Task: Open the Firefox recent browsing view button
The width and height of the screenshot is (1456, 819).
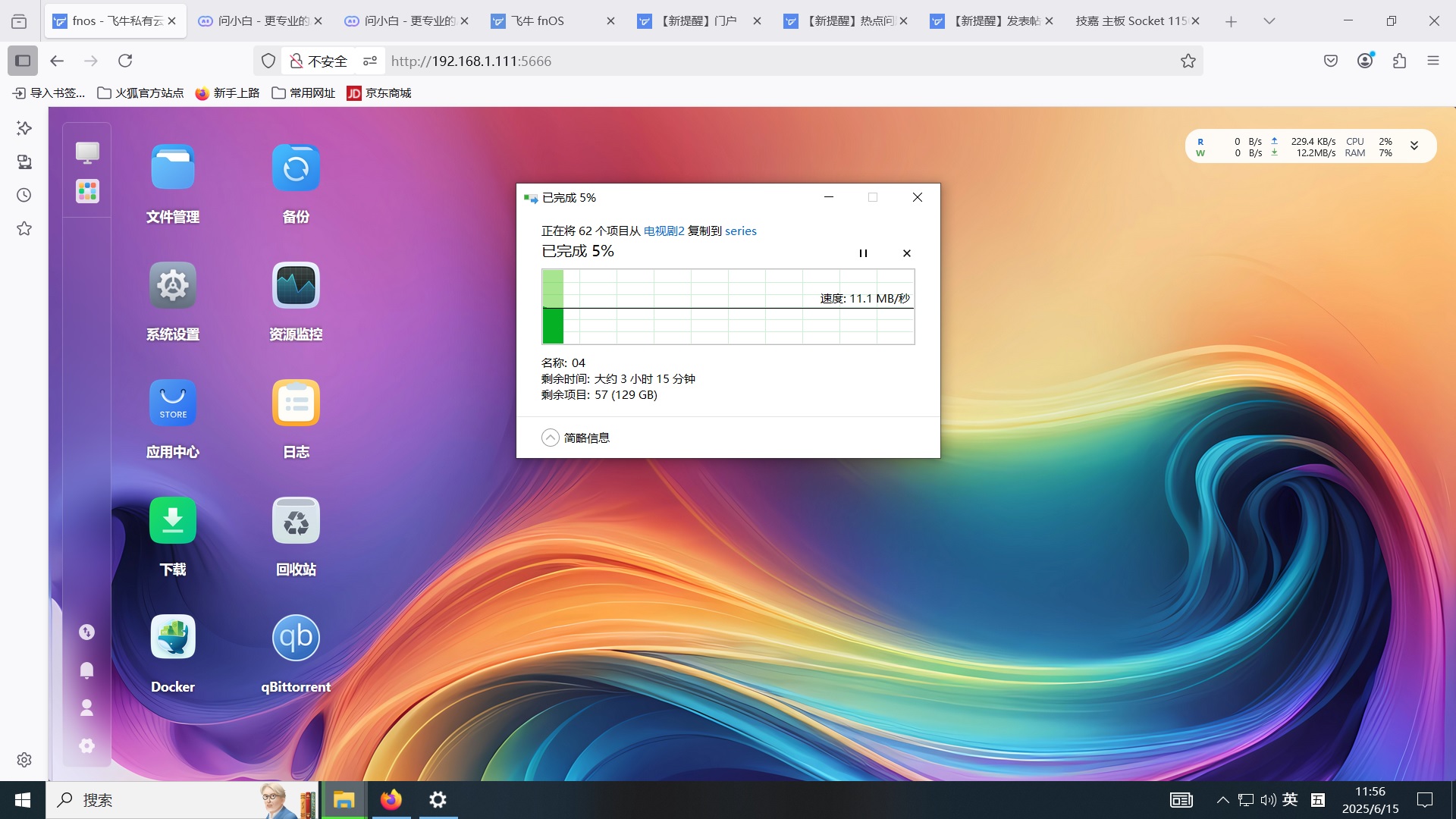Action: (19, 21)
